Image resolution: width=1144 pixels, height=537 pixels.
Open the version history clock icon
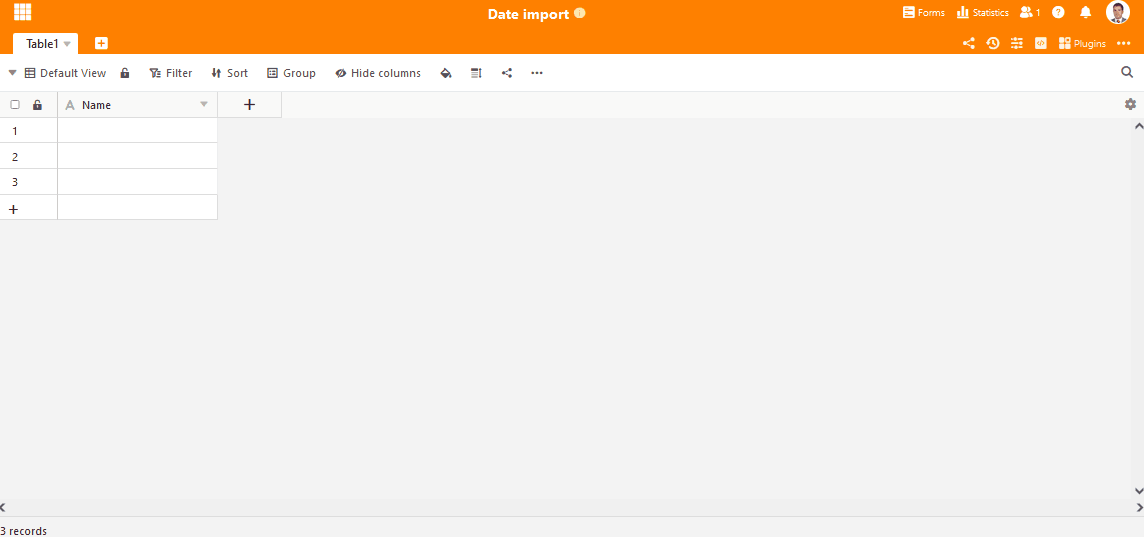point(993,43)
